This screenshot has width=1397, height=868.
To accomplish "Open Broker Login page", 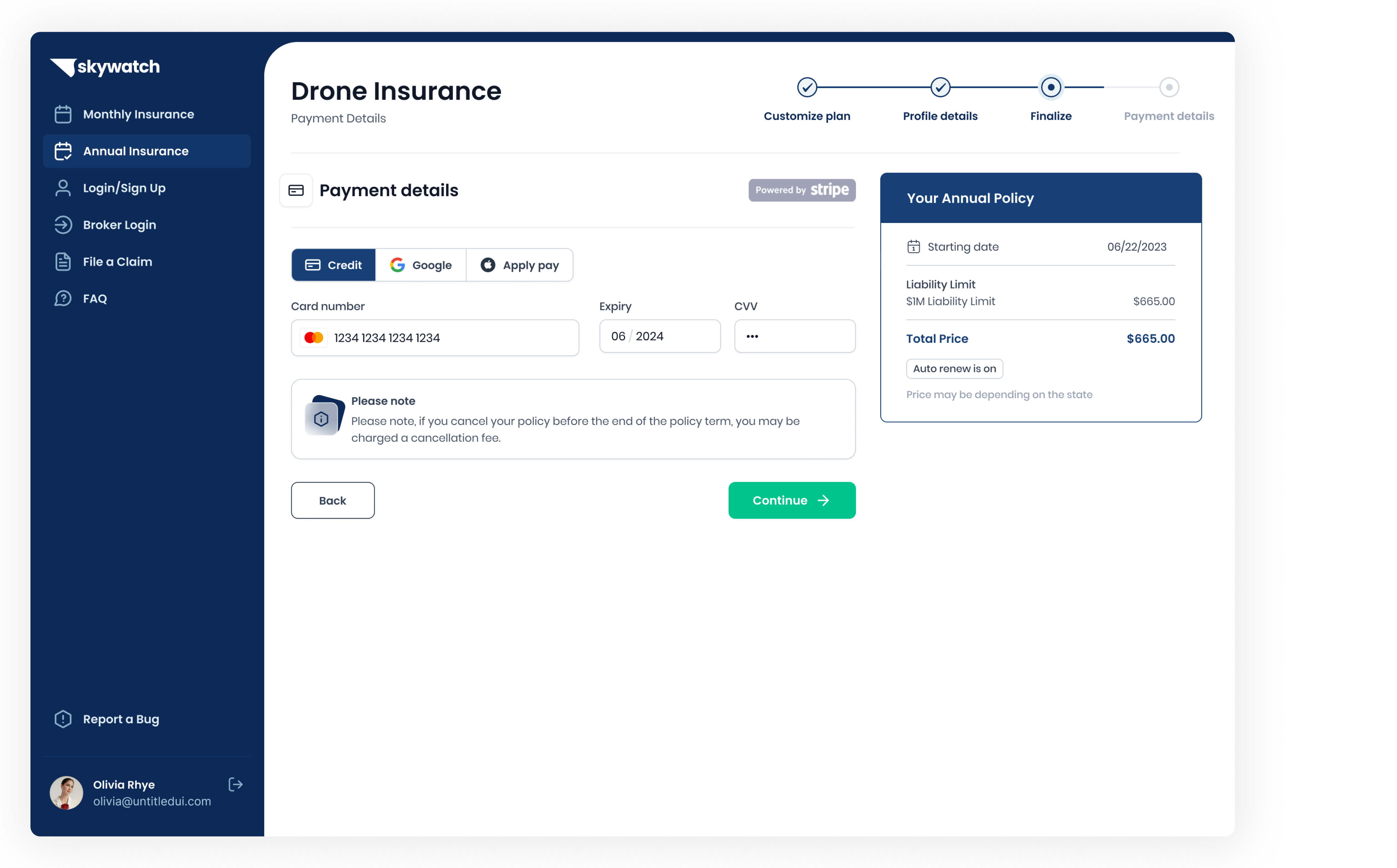I will click(x=147, y=225).
